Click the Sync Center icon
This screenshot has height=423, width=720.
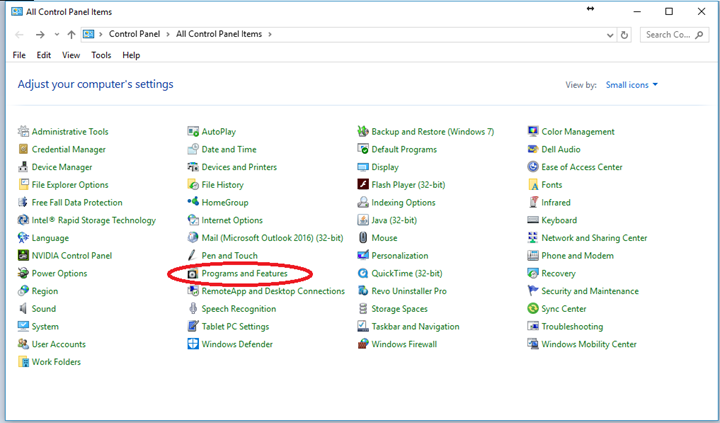point(533,309)
